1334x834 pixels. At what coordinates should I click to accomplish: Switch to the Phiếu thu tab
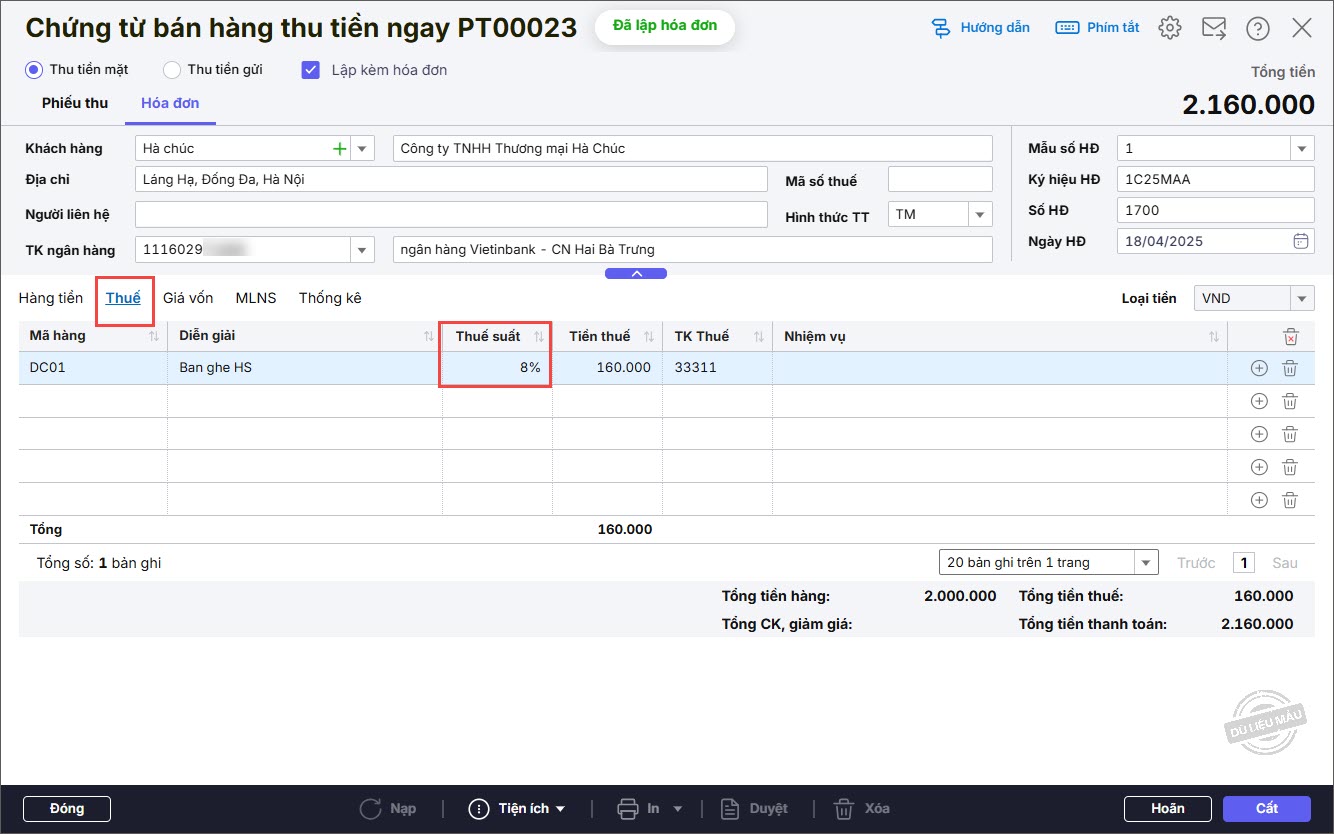pos(75,103)
